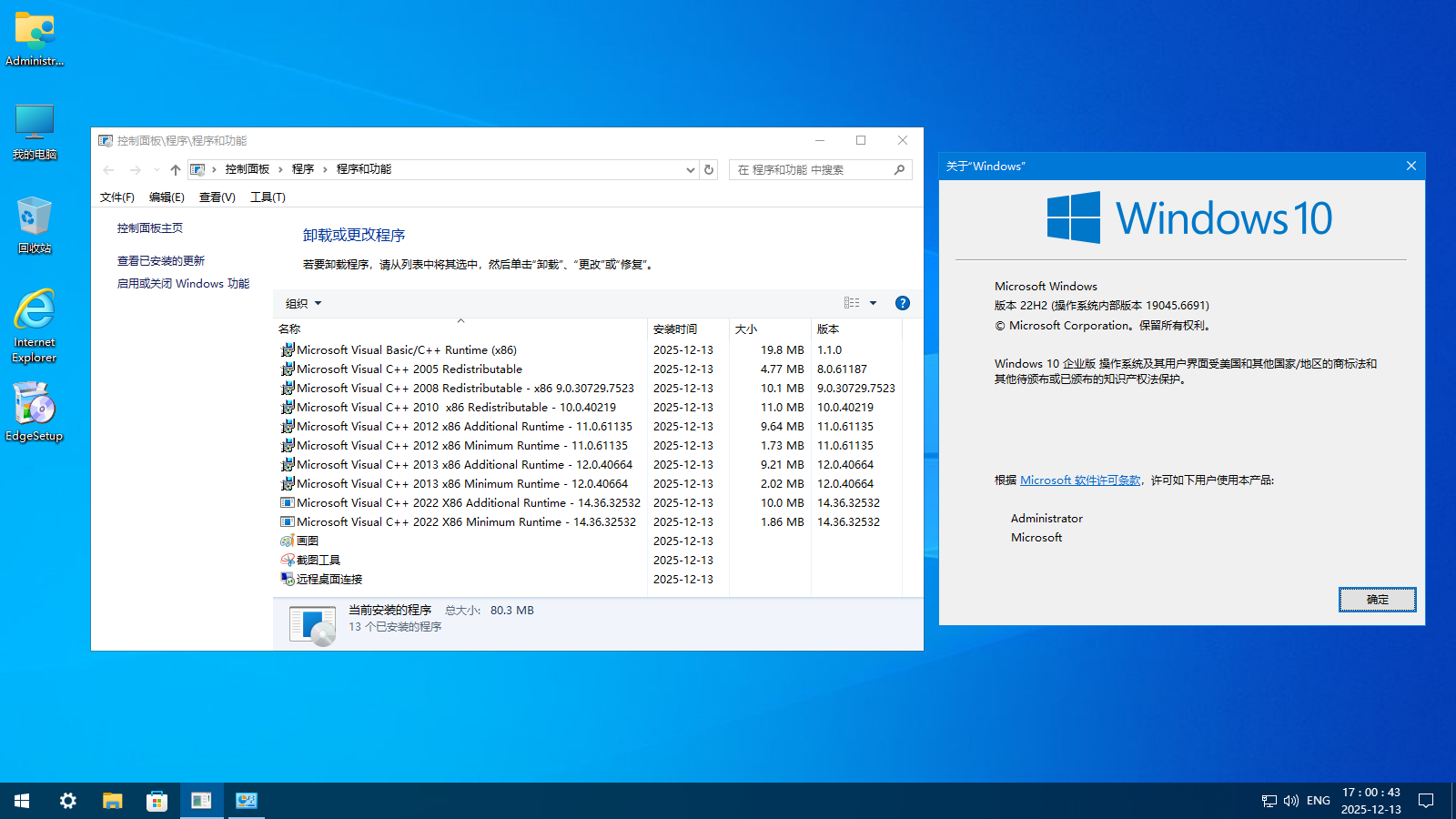This screenshot has width=1456, height=819.
Task: Sort by 名称 column header
Action: pos(461,329)
